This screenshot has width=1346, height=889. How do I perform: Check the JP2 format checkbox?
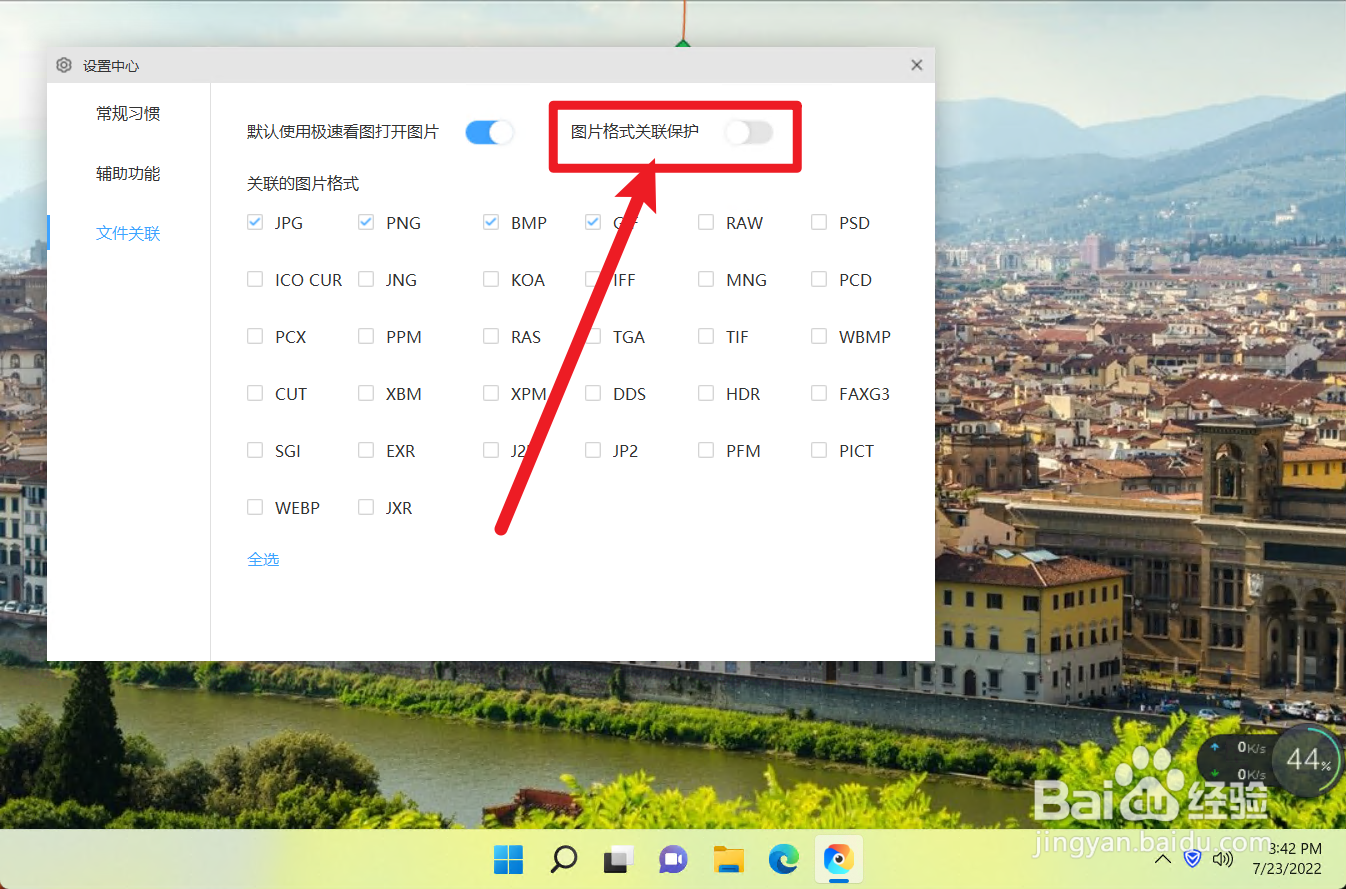[593, 450]
